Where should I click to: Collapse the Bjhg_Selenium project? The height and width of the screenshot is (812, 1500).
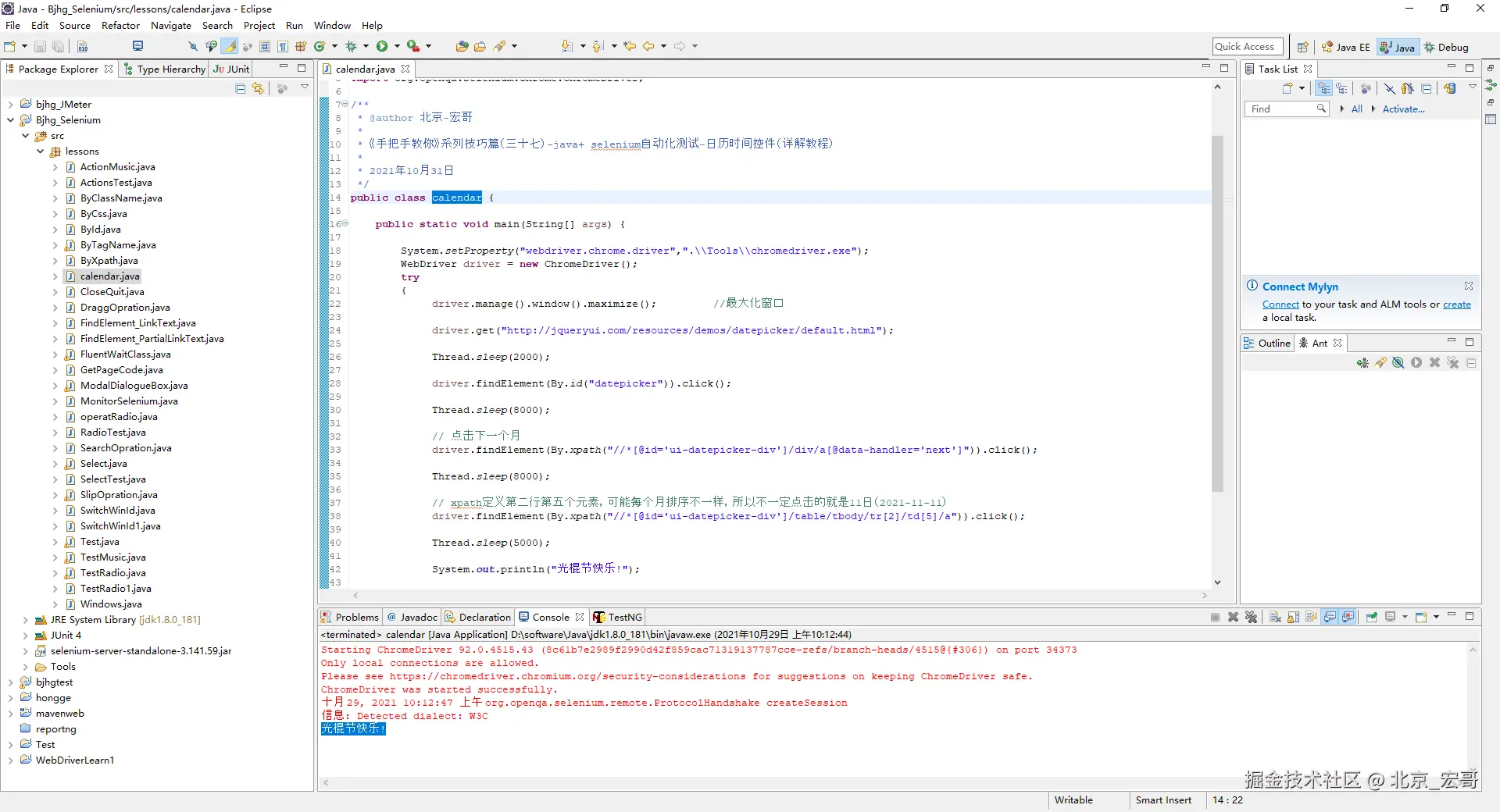click(x=11, y=120)
